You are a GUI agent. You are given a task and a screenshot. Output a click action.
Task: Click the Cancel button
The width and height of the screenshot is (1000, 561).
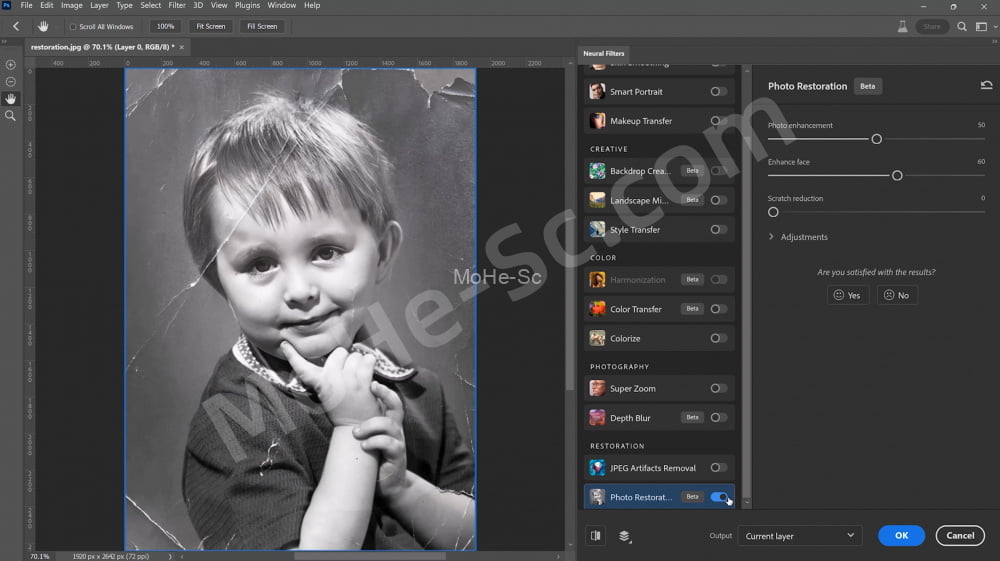pos(960,536)
